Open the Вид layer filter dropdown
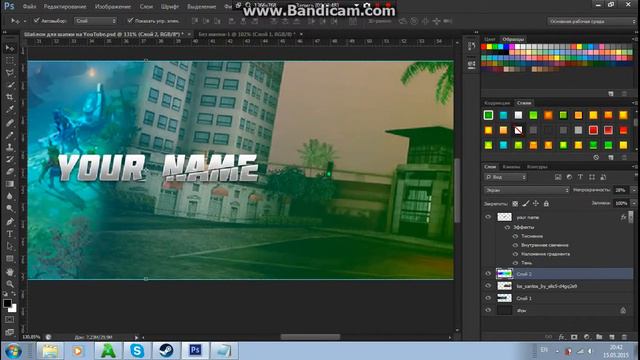 tap(506, 177)
